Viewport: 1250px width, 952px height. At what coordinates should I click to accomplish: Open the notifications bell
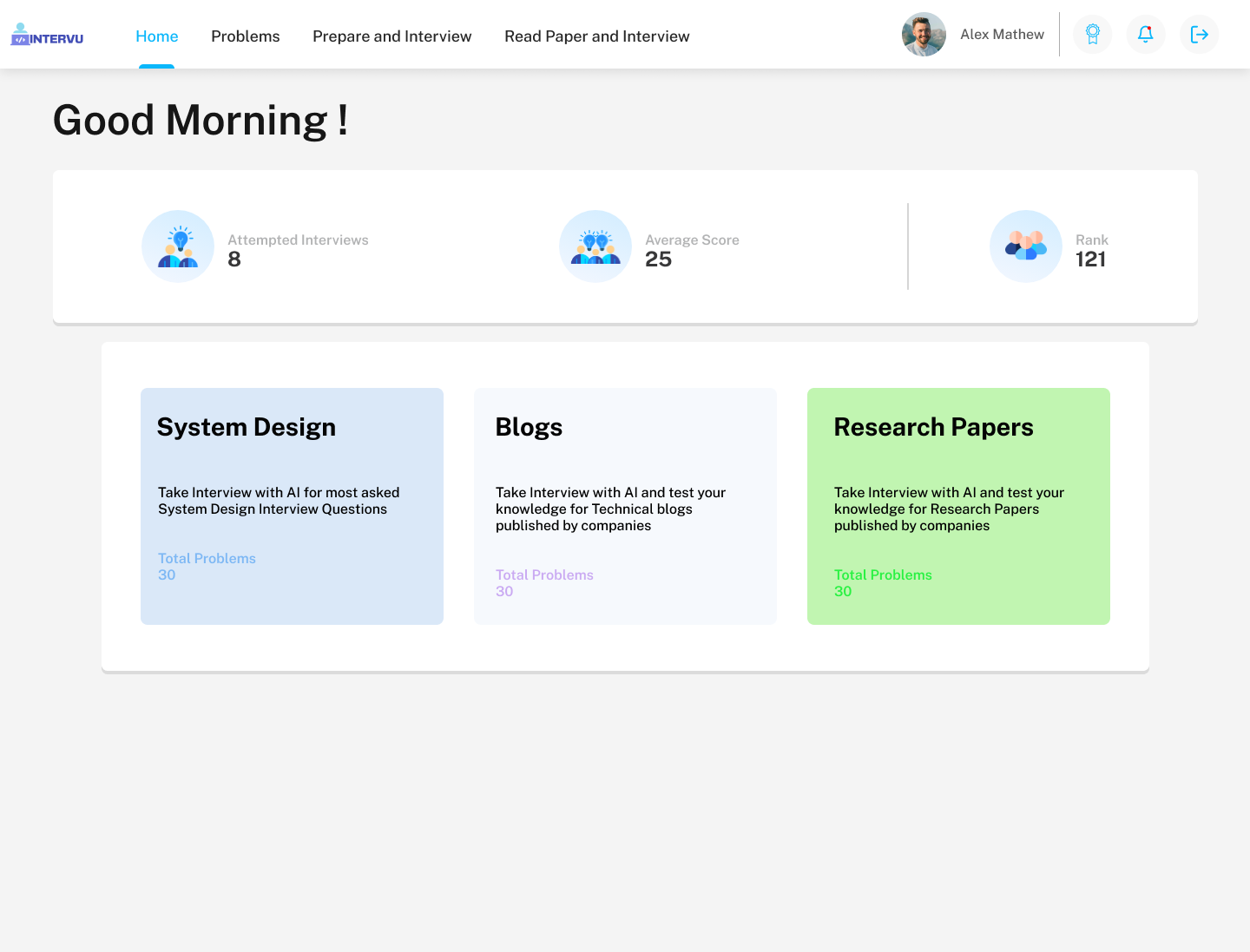(x=1145, y=35)
